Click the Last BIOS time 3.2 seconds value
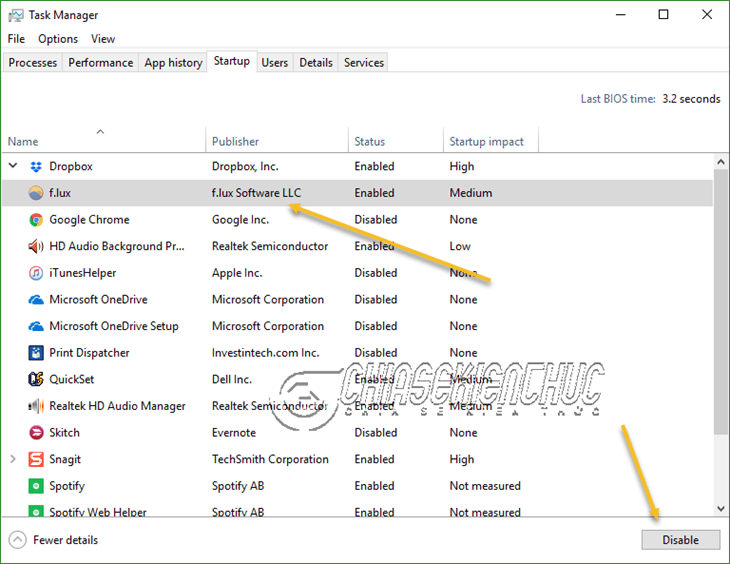 [x=691, y=99]
